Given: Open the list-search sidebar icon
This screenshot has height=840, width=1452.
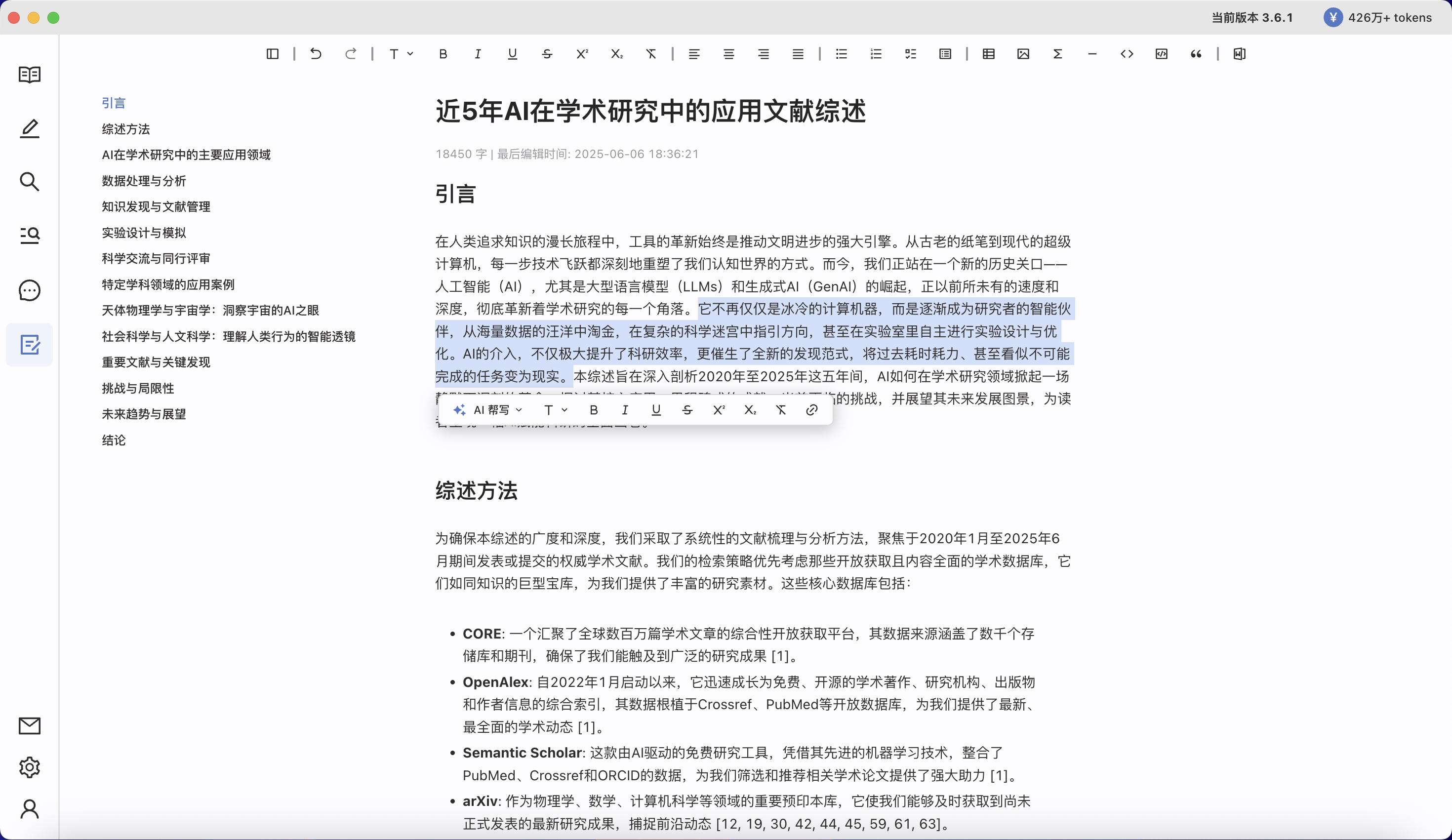Looking at the screenshot, I should tap(30, 235).
